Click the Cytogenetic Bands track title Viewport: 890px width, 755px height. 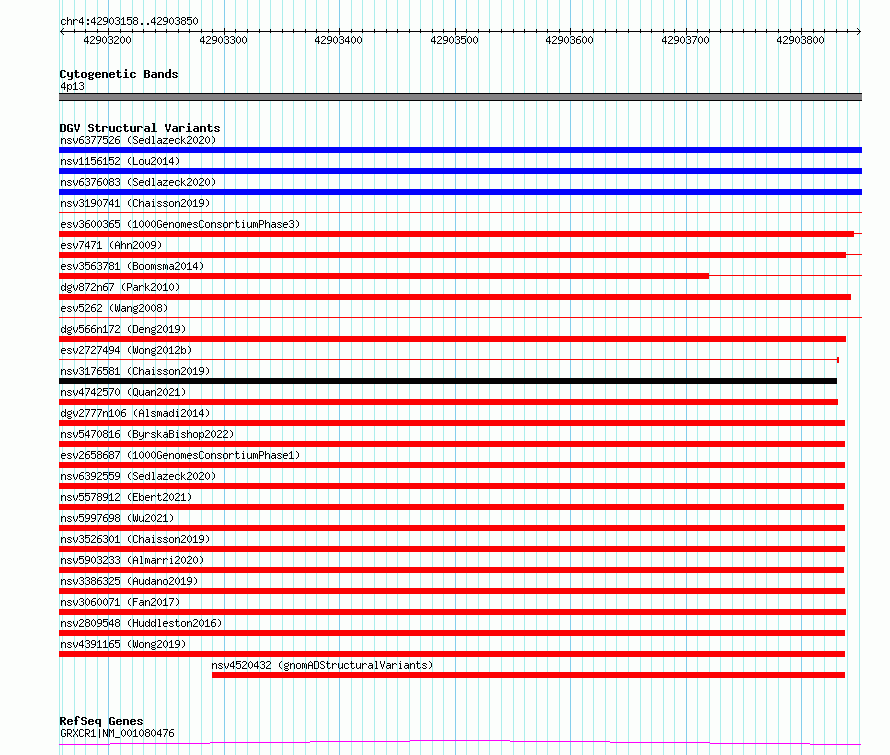pos(119,74)
